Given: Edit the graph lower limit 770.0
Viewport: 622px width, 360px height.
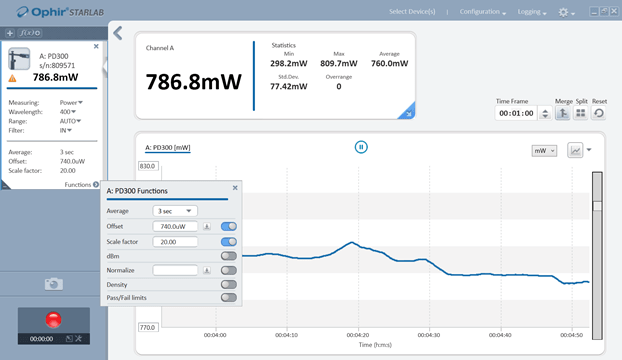Looking at the screenshot, I should click(148, 327).
